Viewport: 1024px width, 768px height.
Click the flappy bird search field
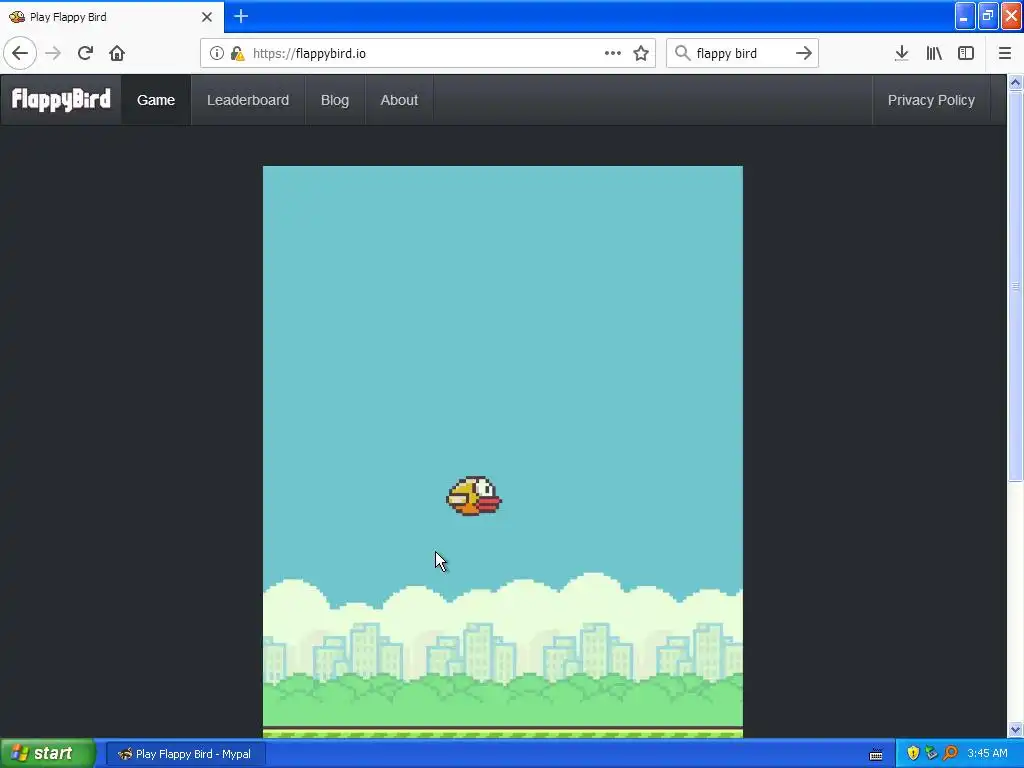point(742,53)
